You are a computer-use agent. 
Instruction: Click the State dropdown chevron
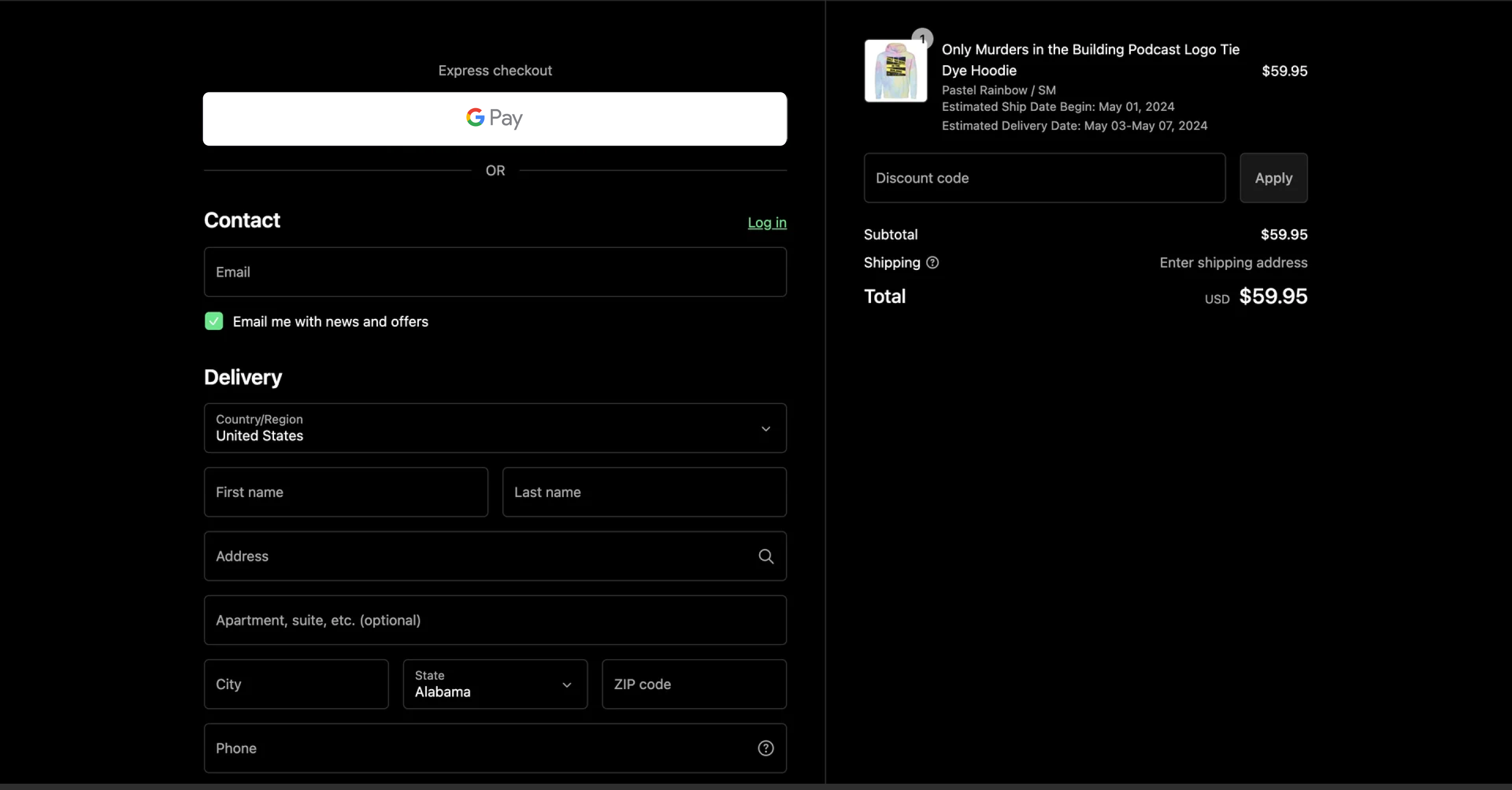[x=566, y=685]
